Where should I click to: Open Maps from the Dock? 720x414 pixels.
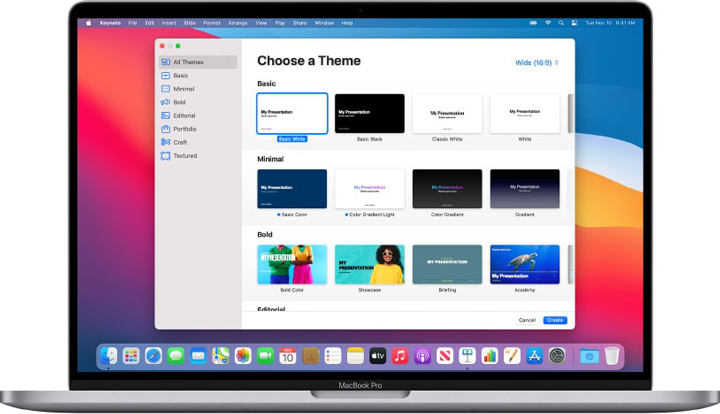tap(220, 356)
